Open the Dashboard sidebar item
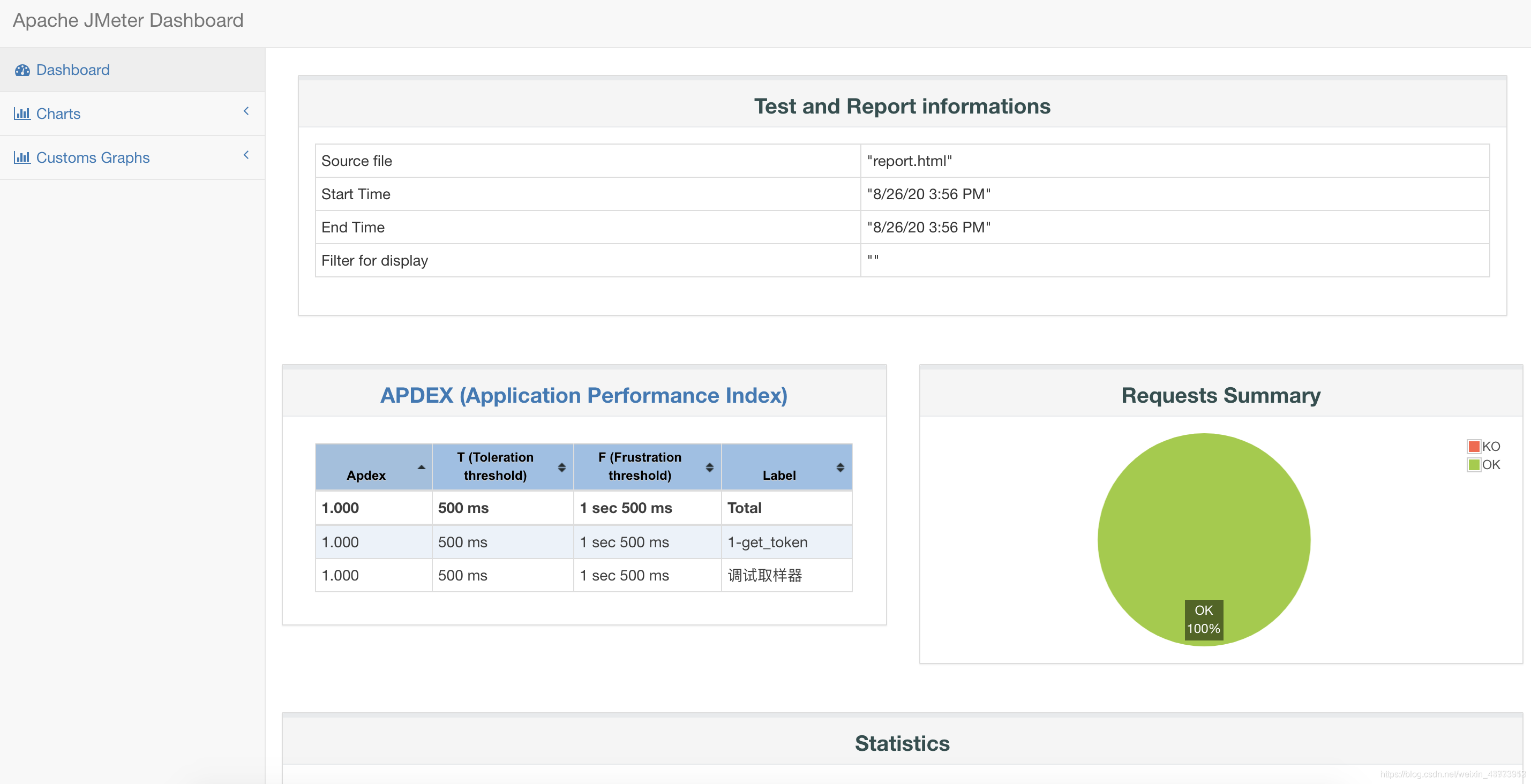This screenshot has width=1531, height=784. point(72,70)
